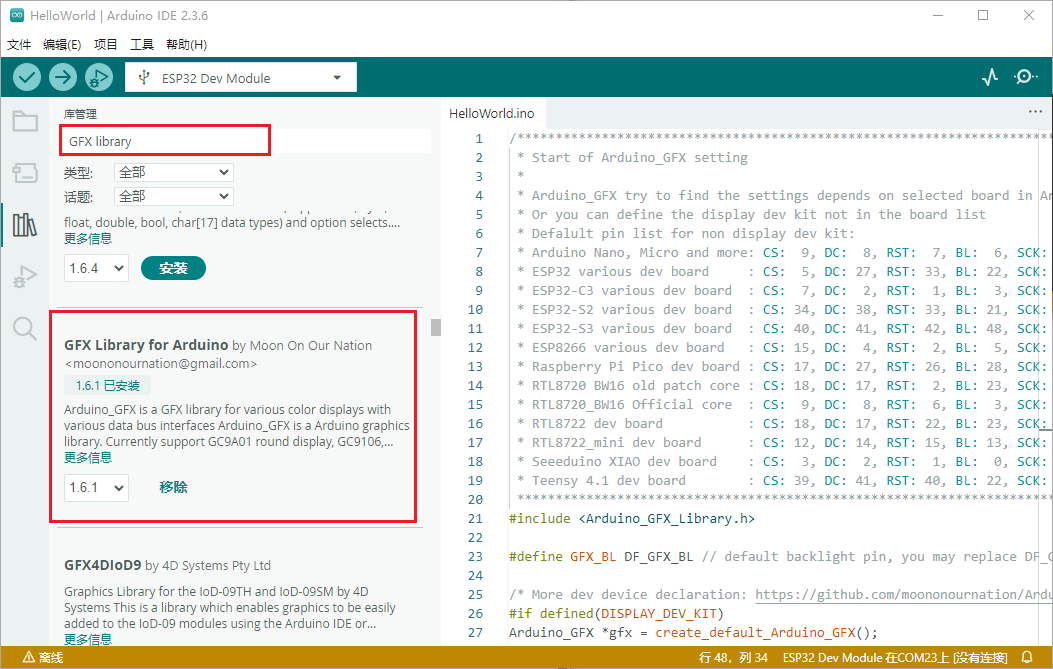The image size is (1053, 669).
Task: Click the 'moononournation@gmail.com' author email text
Action: tap(161, 363)
